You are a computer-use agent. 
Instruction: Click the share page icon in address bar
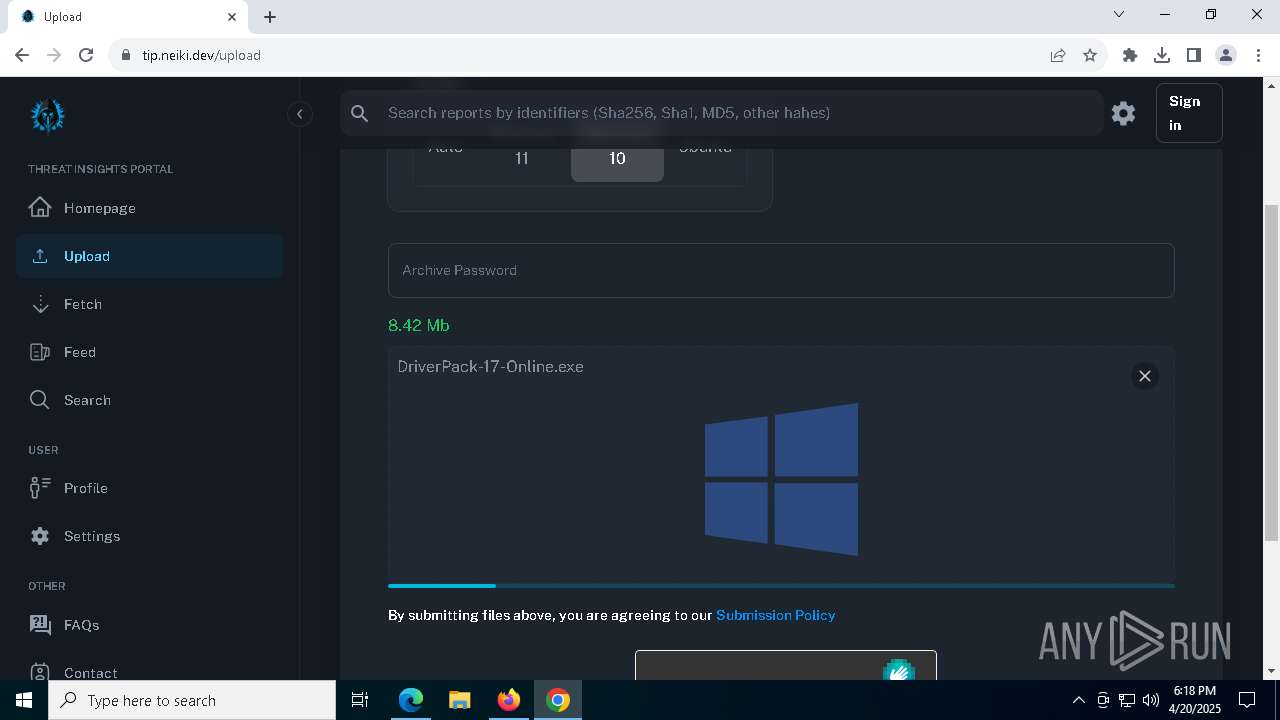pyautogui.click(x=1058, y=55)
